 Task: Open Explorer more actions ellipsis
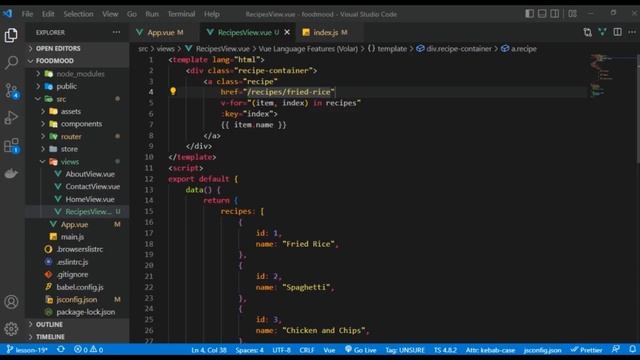click(116, 32)
